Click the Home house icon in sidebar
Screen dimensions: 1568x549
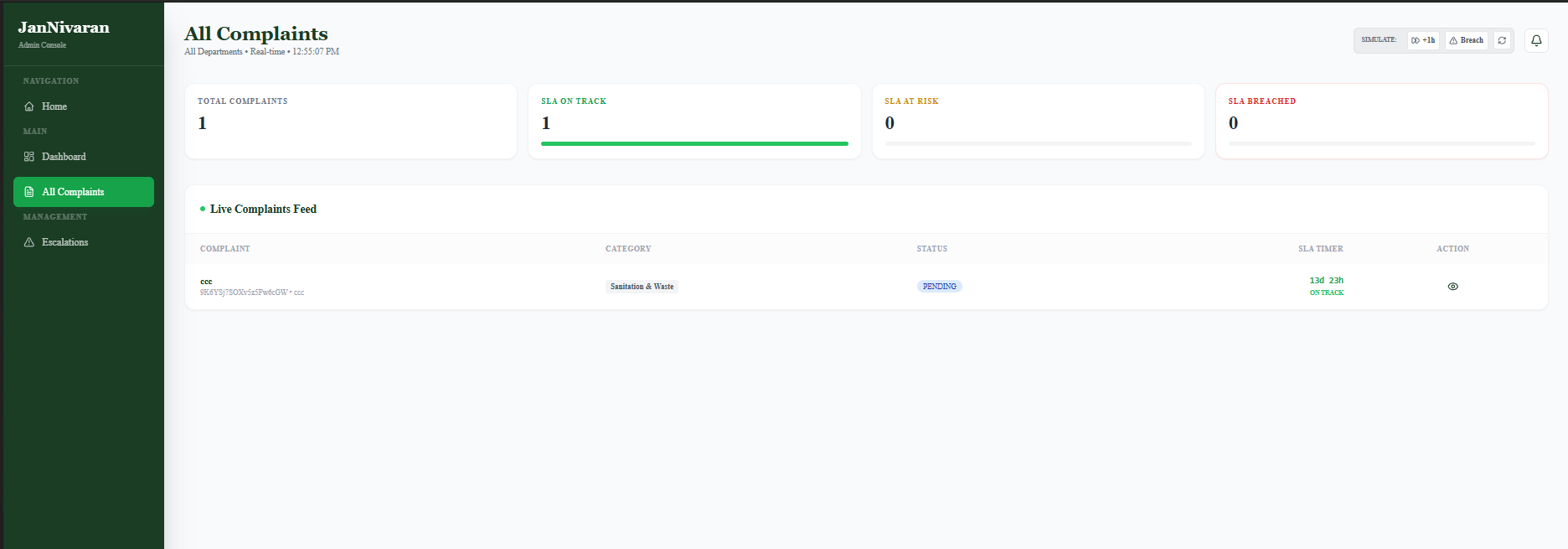point(29,106)
